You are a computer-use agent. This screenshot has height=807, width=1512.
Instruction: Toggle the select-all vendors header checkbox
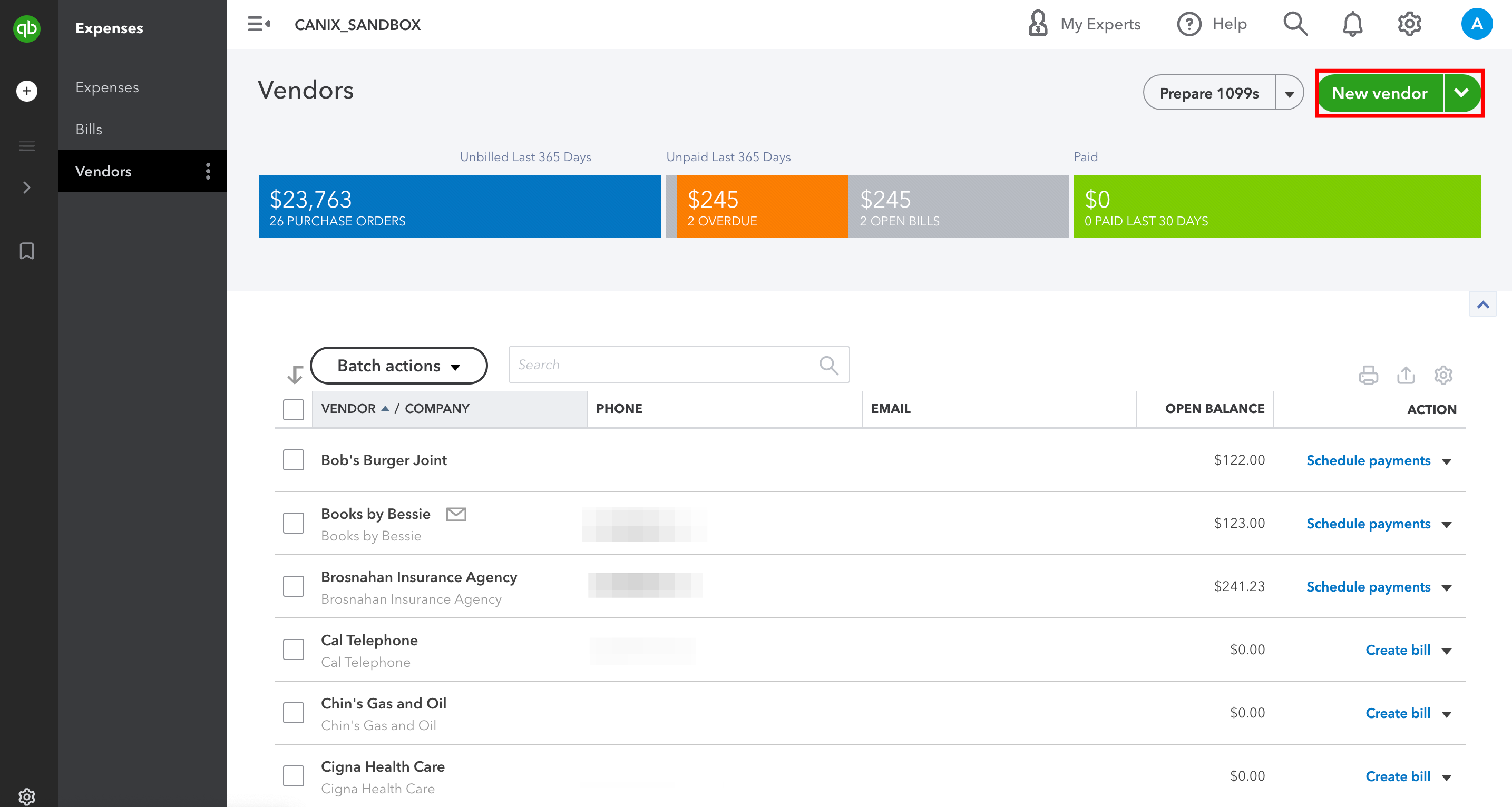[x=293, y=409]
